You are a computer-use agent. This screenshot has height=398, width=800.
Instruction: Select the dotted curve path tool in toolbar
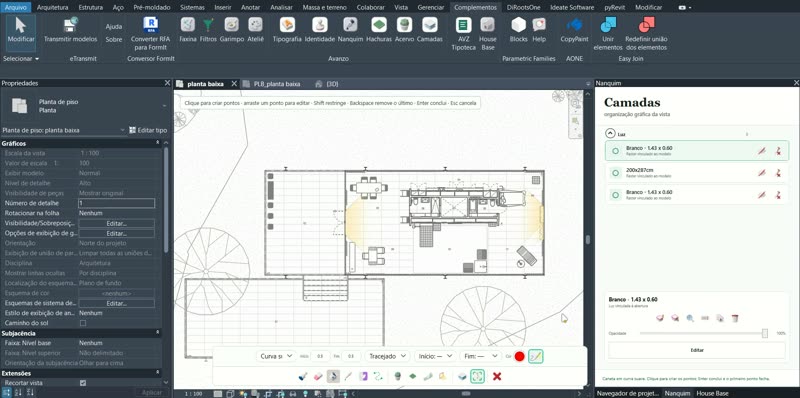click(x=378, y=377)
